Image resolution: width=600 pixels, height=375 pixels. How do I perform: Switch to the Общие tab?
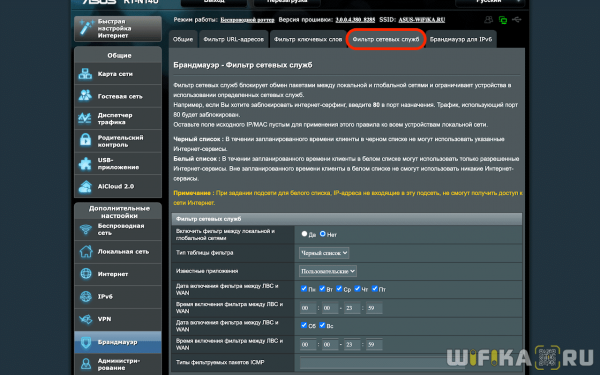click(183, 39)
